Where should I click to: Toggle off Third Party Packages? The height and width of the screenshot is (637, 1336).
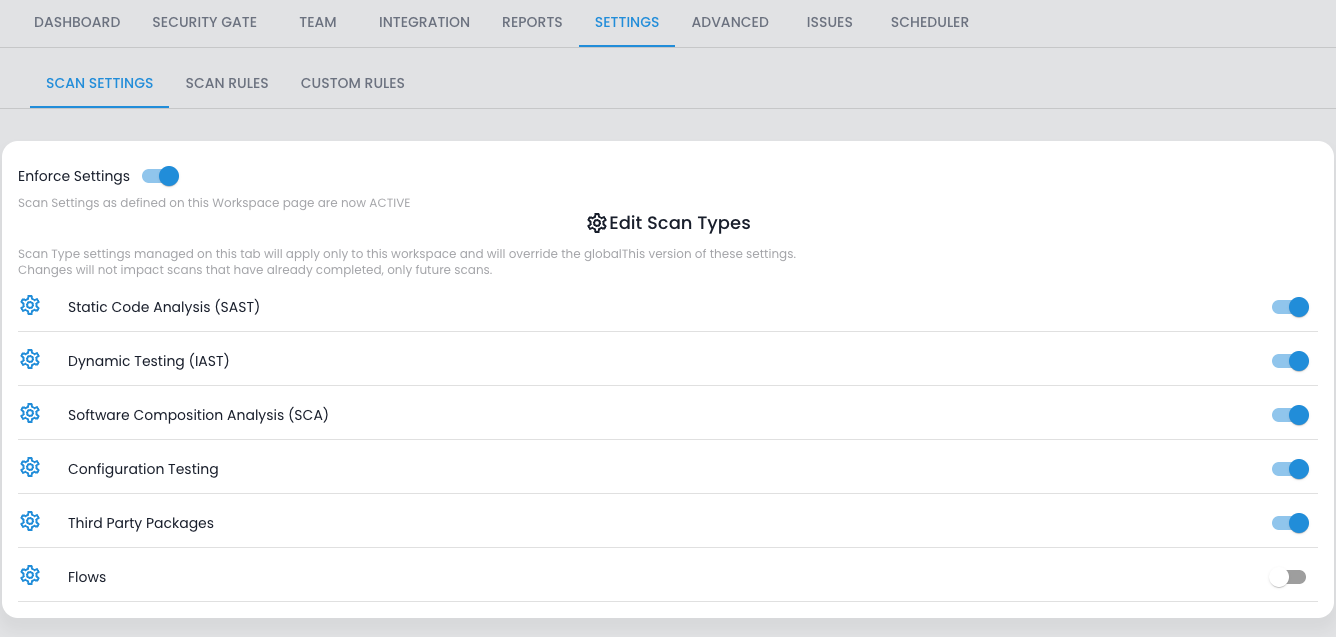(x=1290, y=523)
